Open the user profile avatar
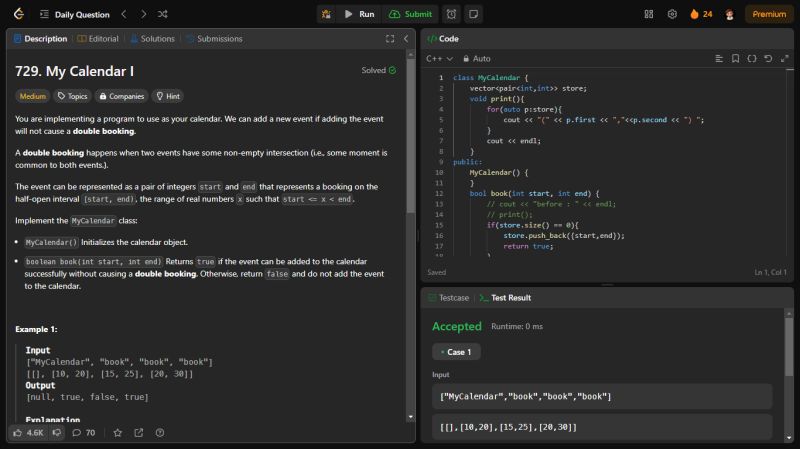The height and width of the screenshot is (449, 800). (730, 14)
